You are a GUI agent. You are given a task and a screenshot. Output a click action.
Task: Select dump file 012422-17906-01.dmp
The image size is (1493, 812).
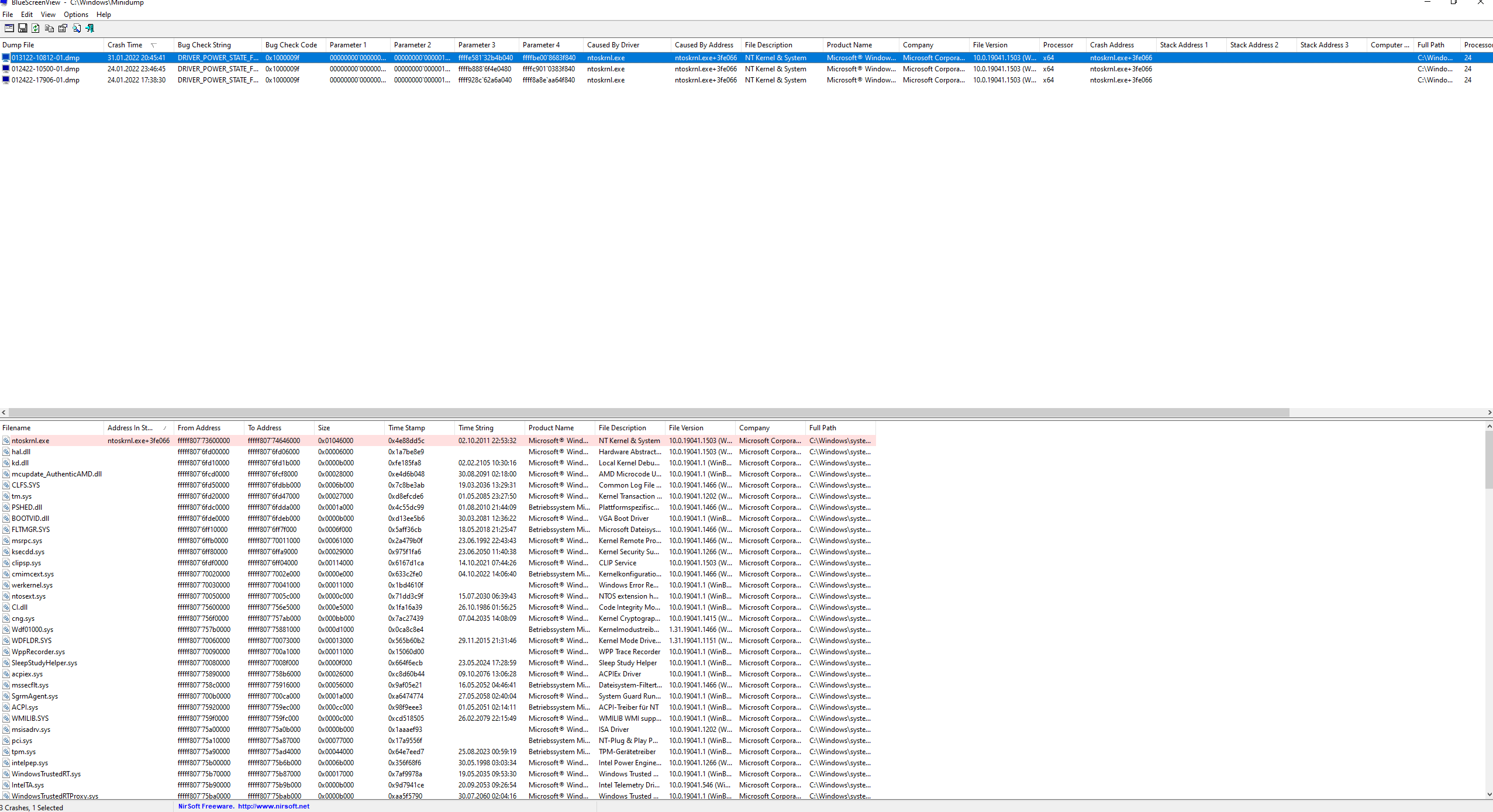coord(46,80)
